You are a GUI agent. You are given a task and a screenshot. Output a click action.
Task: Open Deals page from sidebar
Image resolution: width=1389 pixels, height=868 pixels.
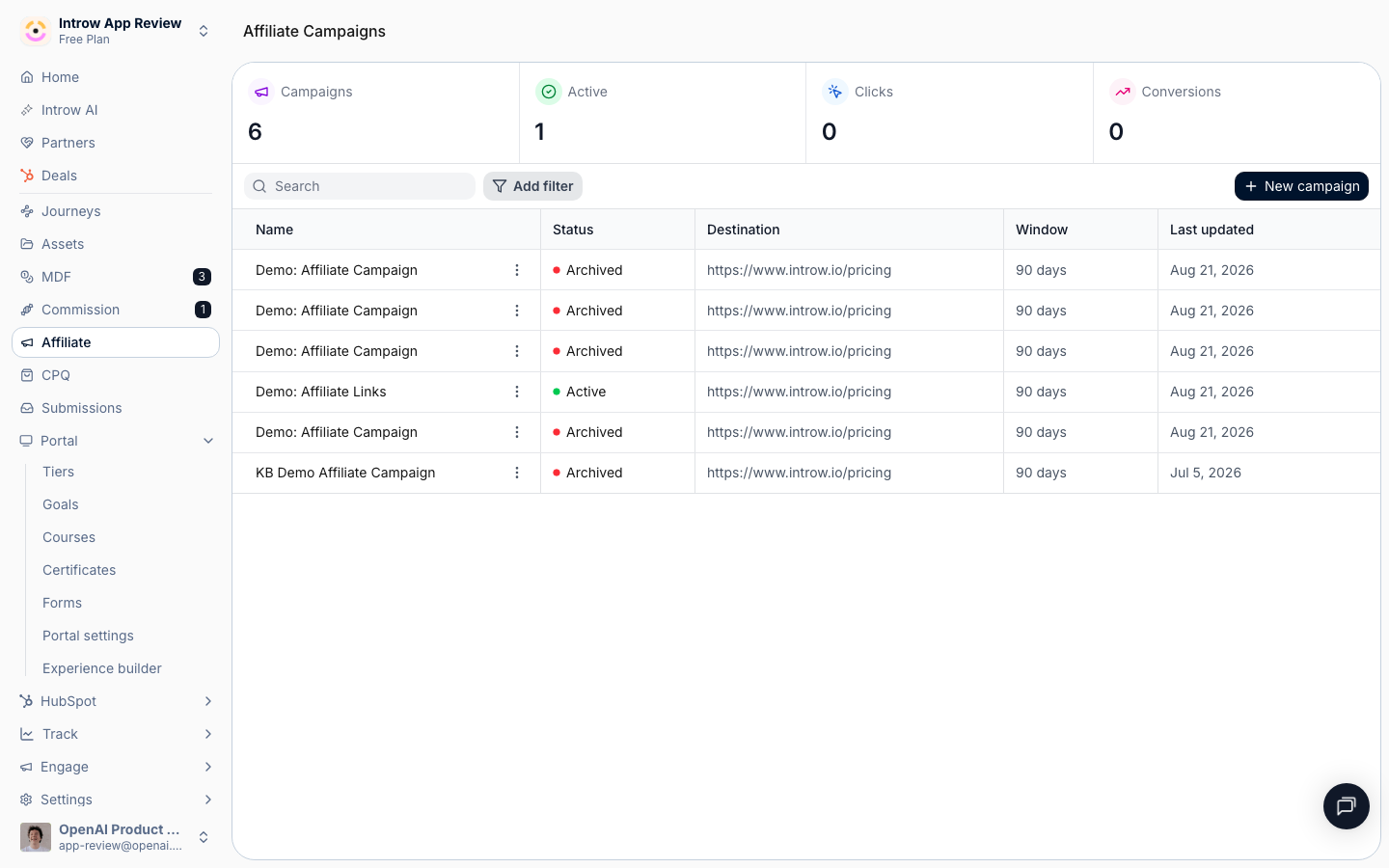(x=116, y=176)
